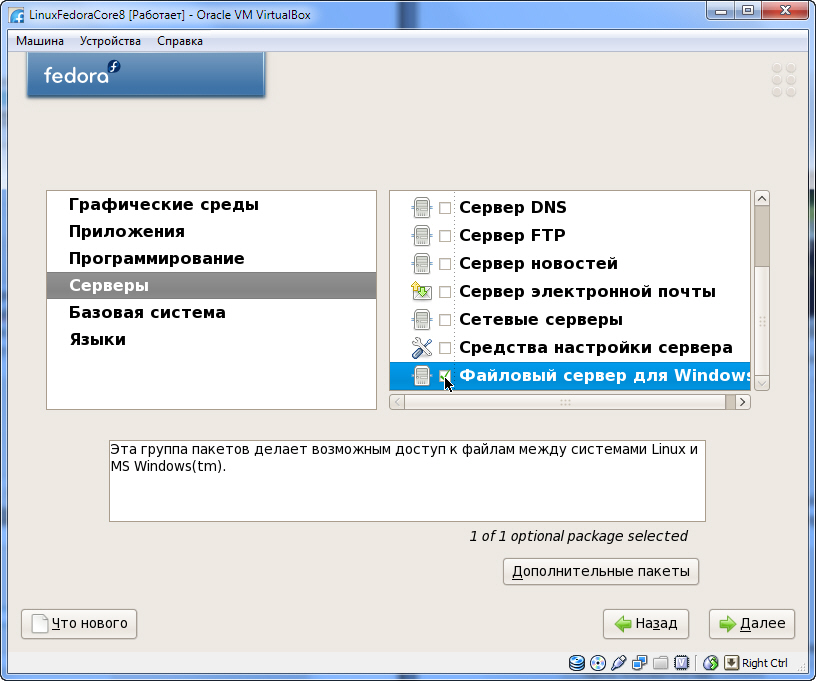The image size is (816, 681).
Task: Click the tools icon beside Средства настройки сервера
Action: pyautogui.click(x=422, y=348)
